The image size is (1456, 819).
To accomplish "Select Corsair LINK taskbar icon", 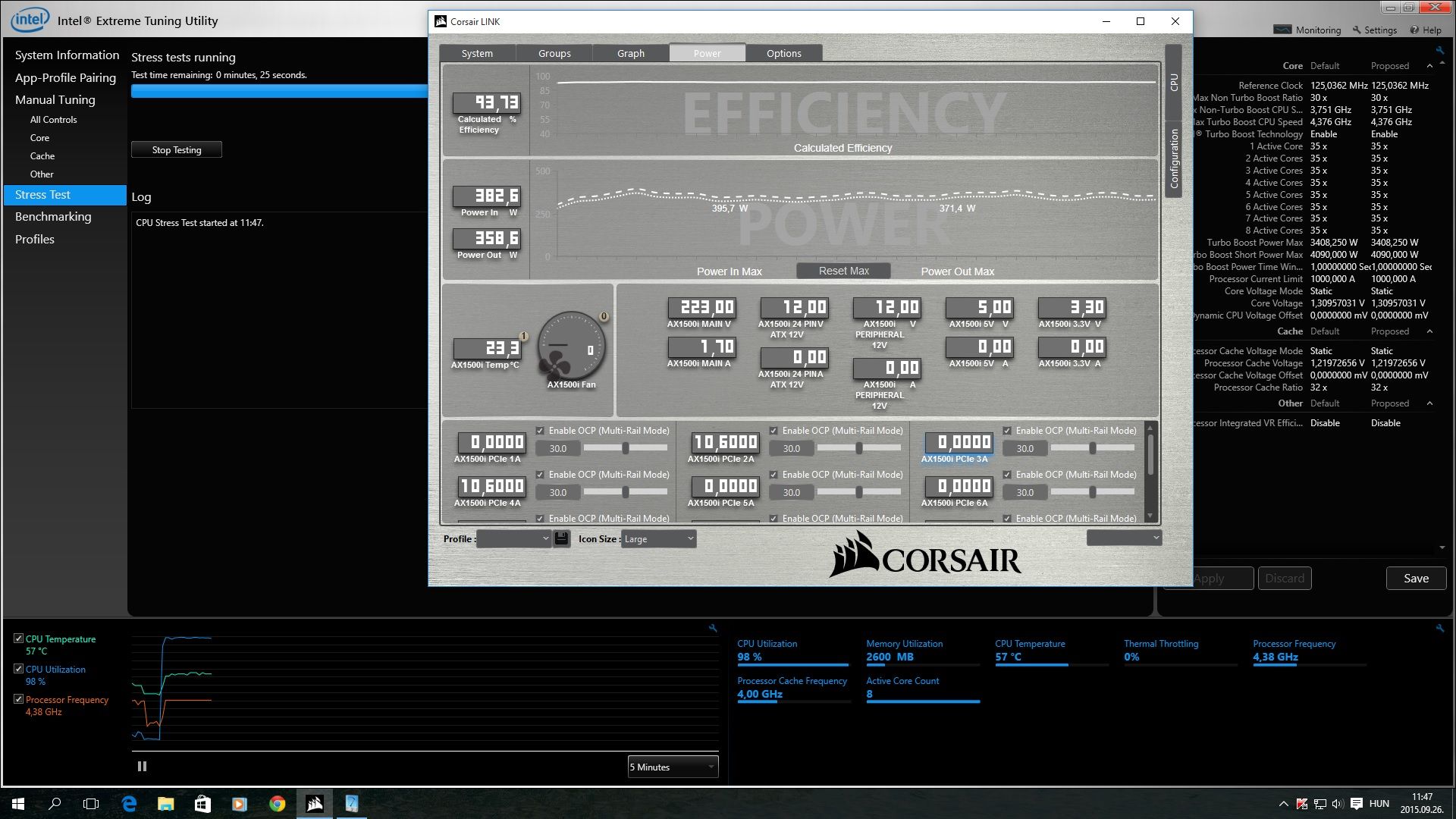I will 314,804.
